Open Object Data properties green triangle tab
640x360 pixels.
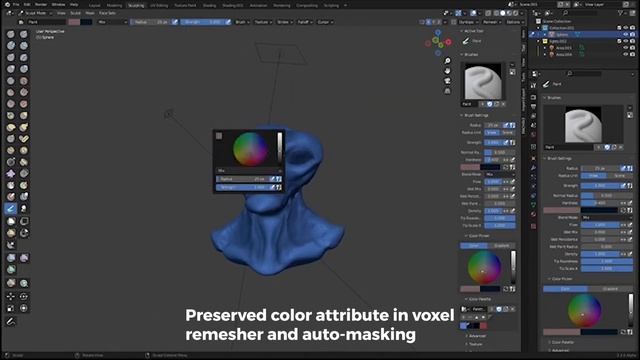click(x=533, y=205)
